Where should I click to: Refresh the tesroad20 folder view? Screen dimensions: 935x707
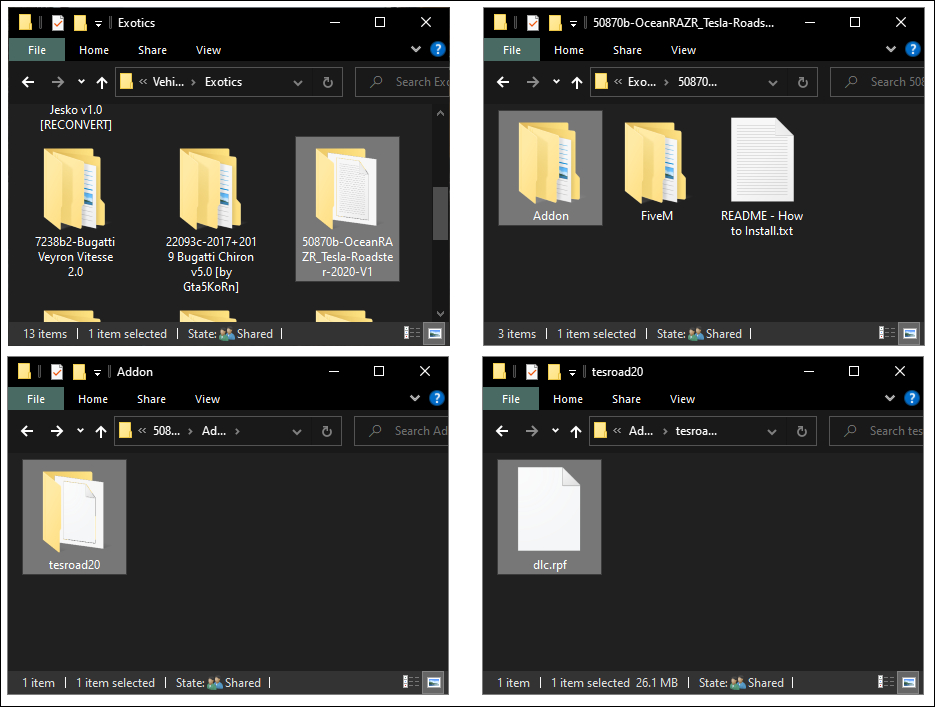tap(801, 431)
